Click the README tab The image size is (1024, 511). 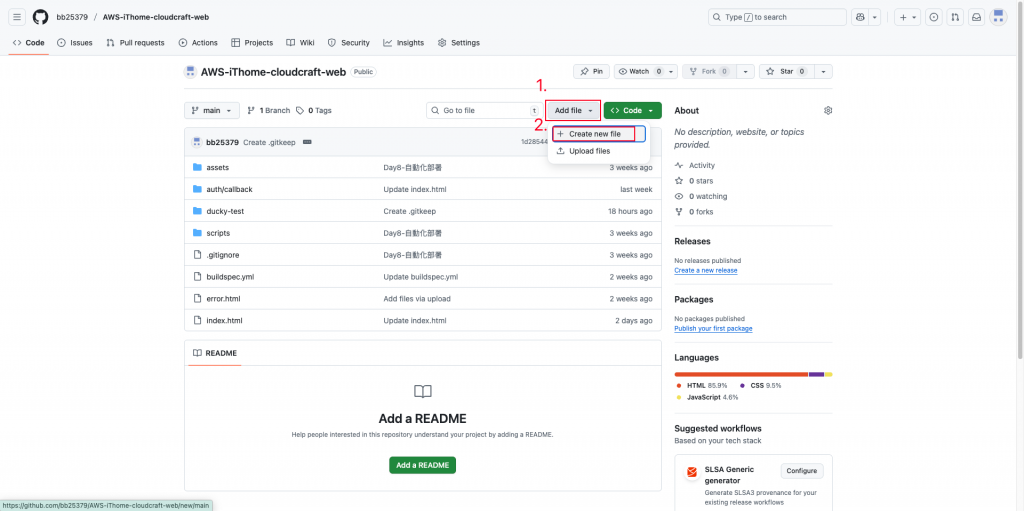pos(215,353)
